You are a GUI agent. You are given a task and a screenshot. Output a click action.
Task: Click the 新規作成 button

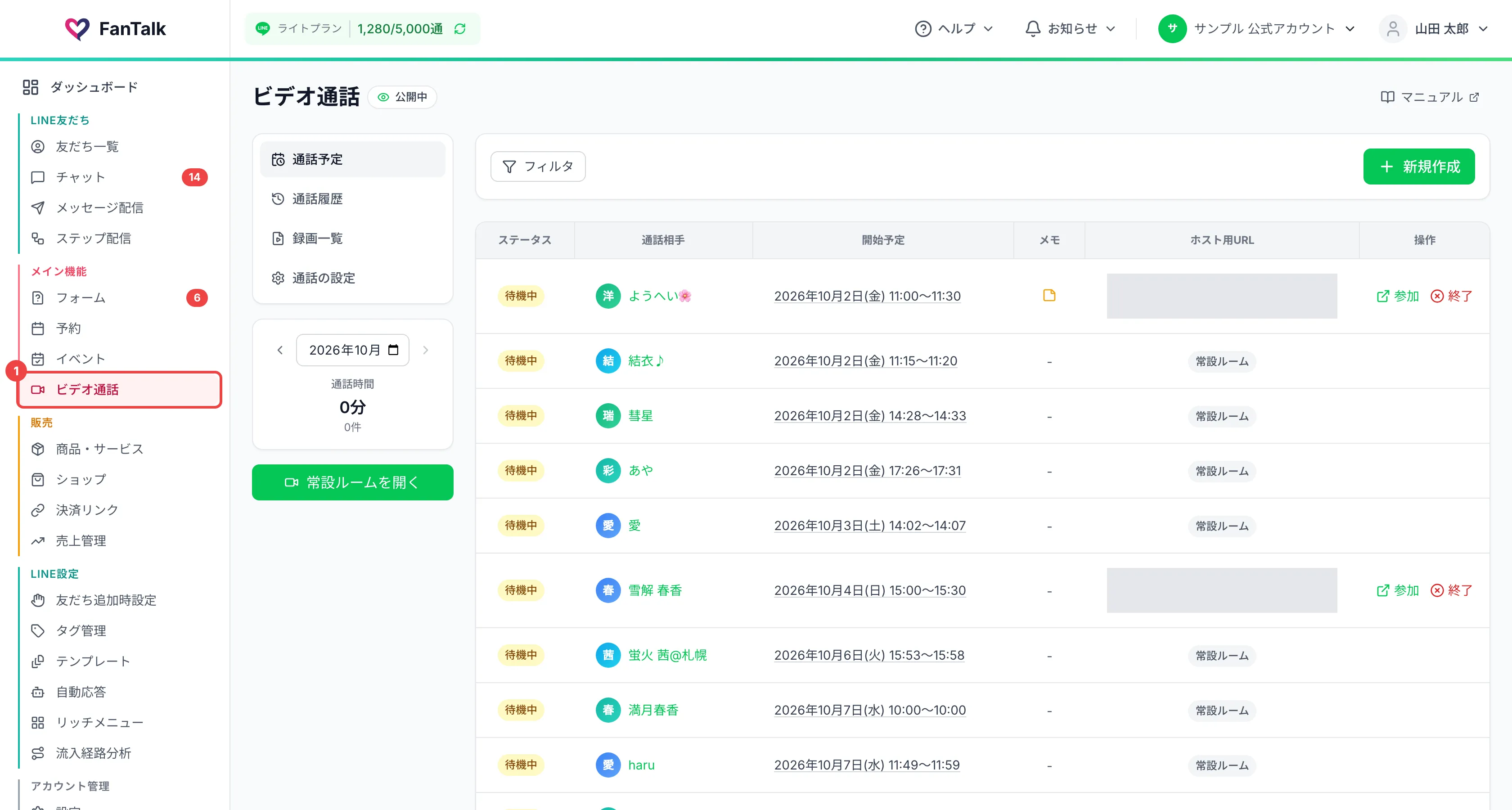click(1419, 166)
